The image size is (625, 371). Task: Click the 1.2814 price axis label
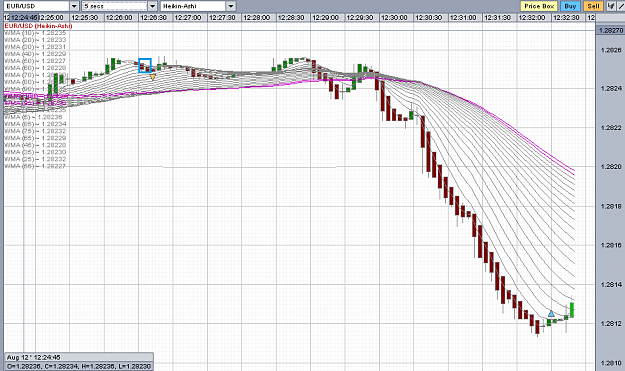click(611, 284)
